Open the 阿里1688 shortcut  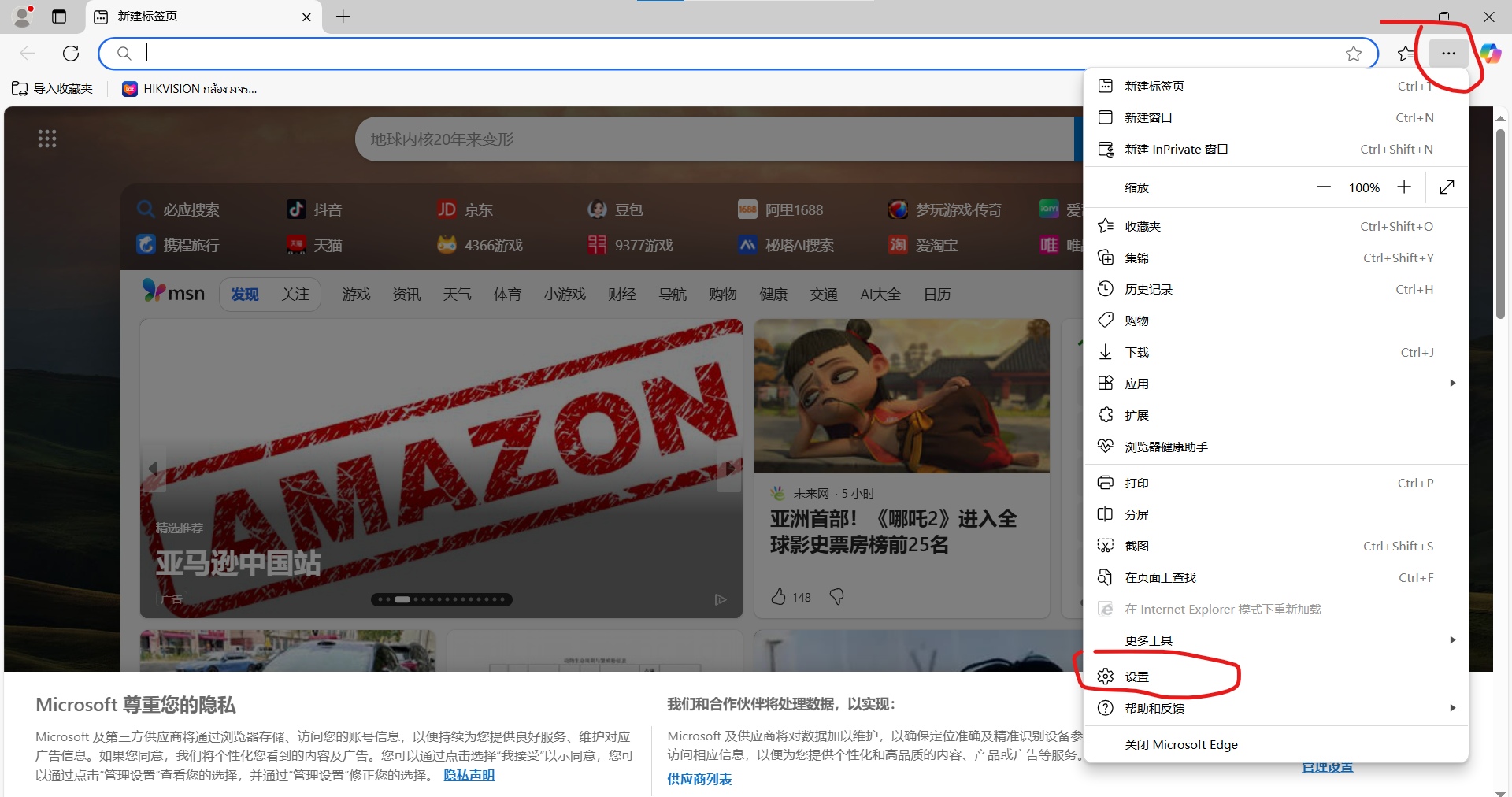click(780, 209)
